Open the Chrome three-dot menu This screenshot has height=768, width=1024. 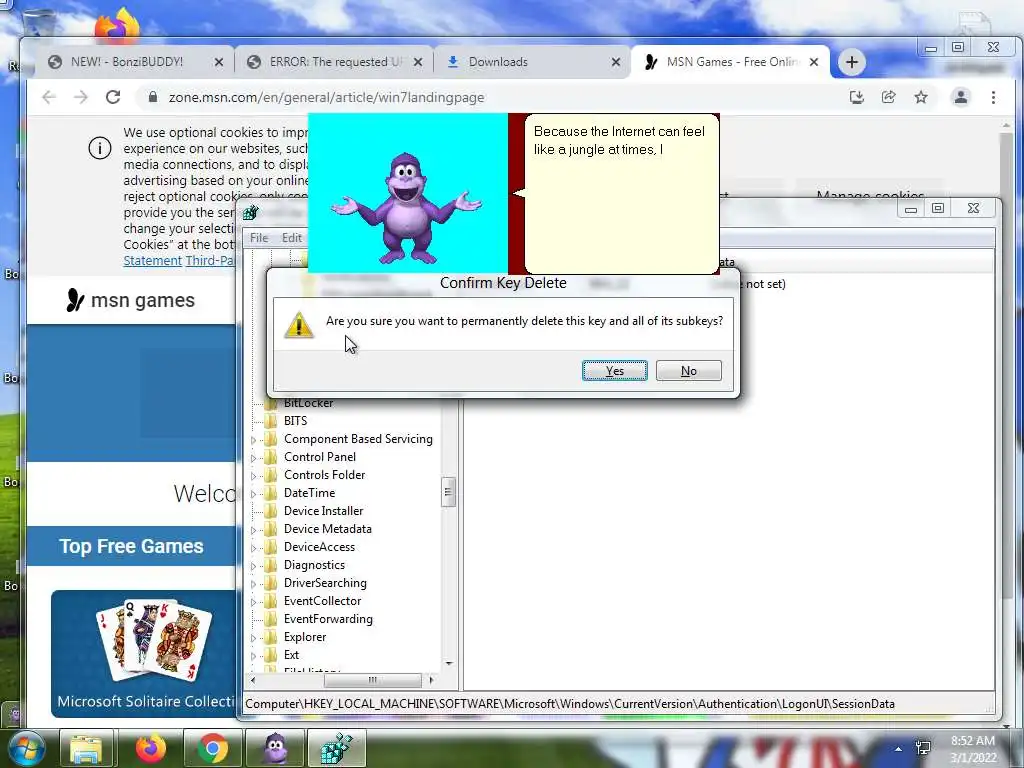pyautogui.click(x=993, y=97)
